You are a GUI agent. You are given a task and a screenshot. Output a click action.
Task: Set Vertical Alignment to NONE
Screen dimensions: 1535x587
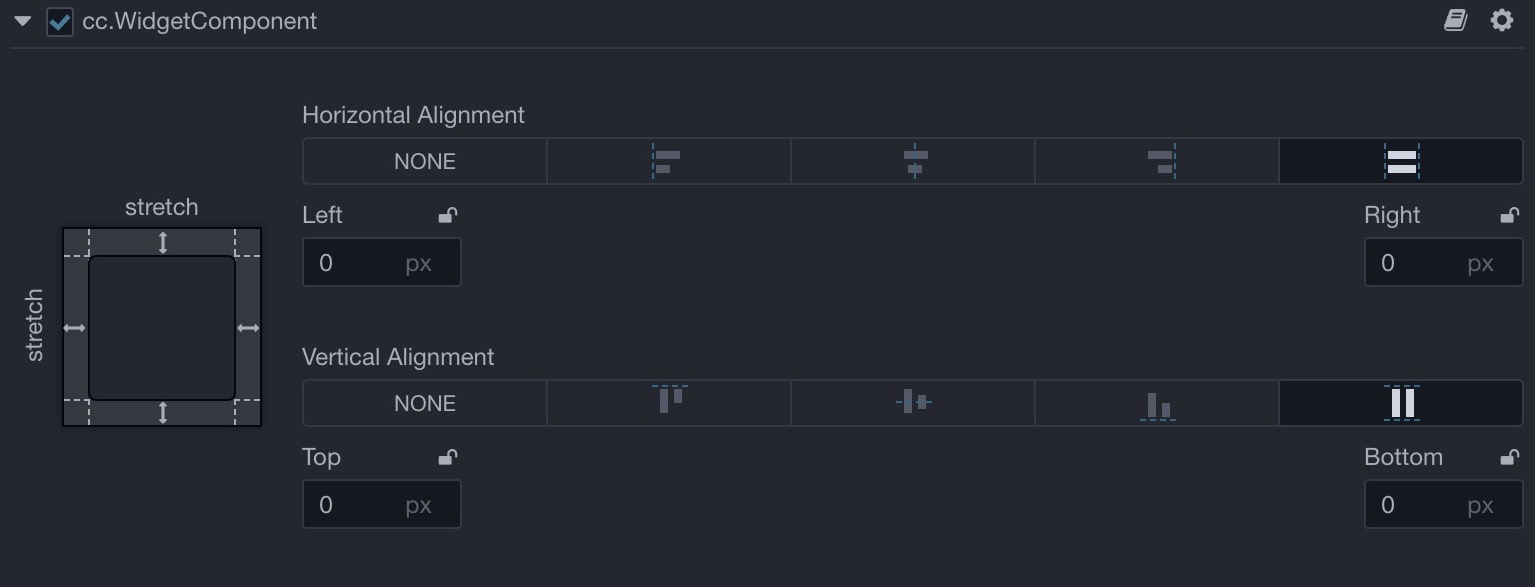click(x=425, y=403)
